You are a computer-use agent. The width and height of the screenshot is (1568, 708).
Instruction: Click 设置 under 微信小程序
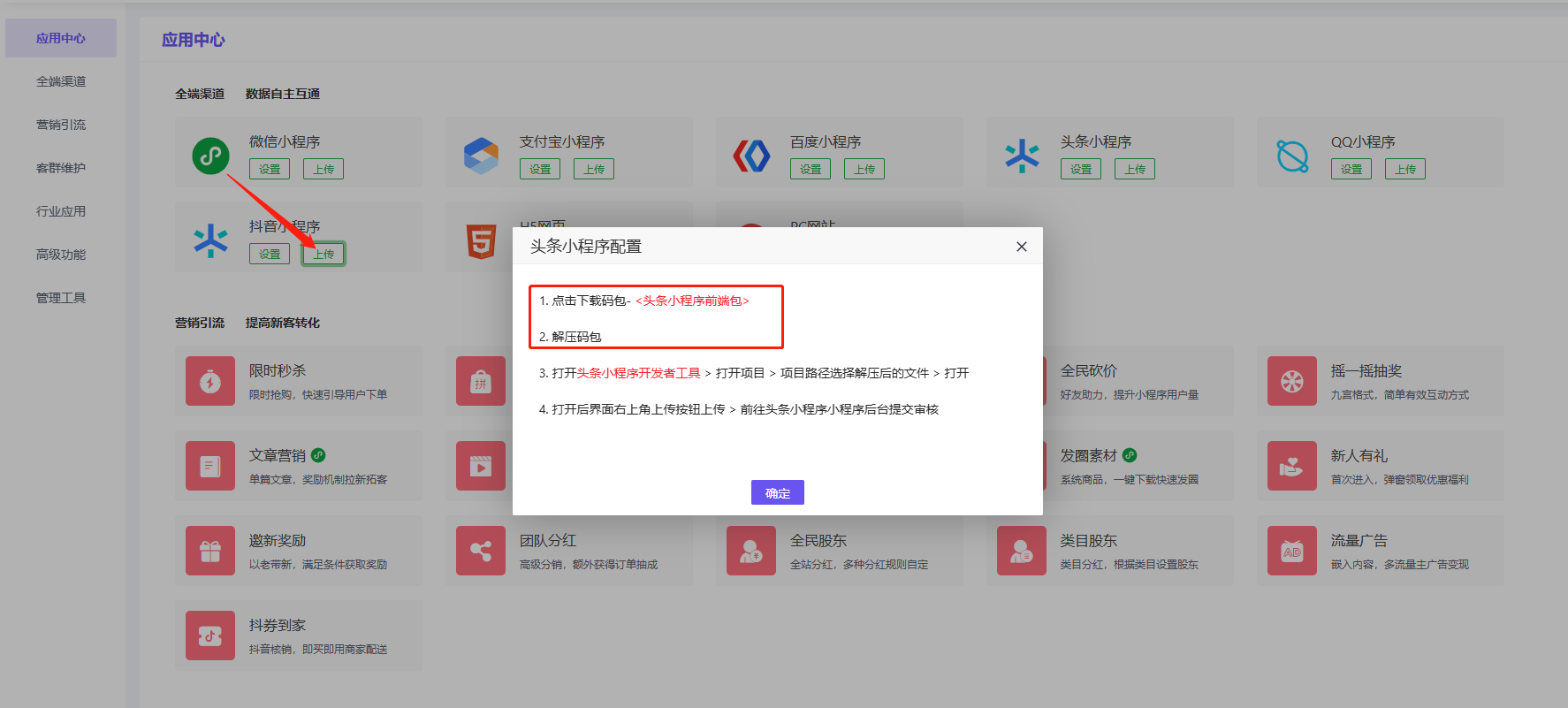270,170
